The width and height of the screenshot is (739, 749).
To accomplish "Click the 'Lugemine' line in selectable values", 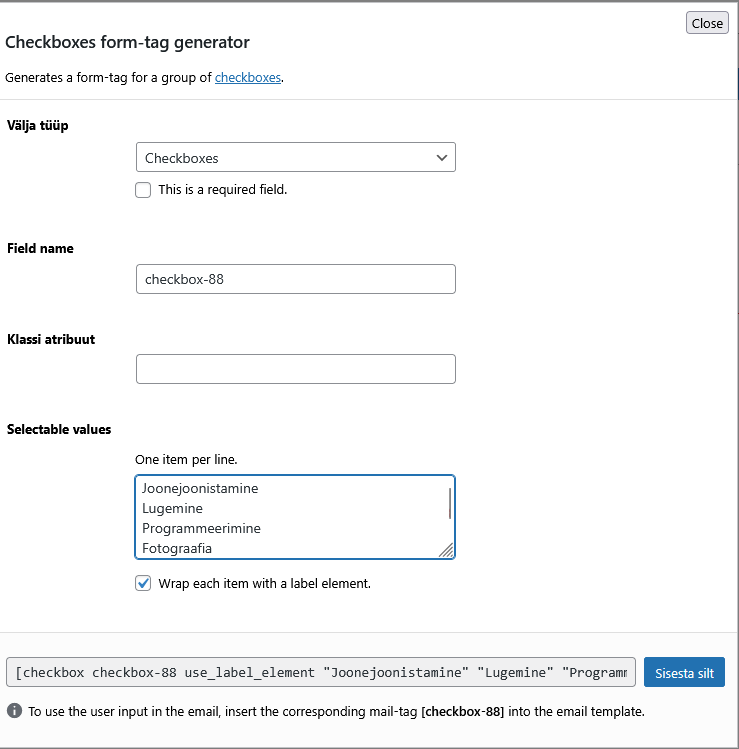I will [x=173, y=509].
